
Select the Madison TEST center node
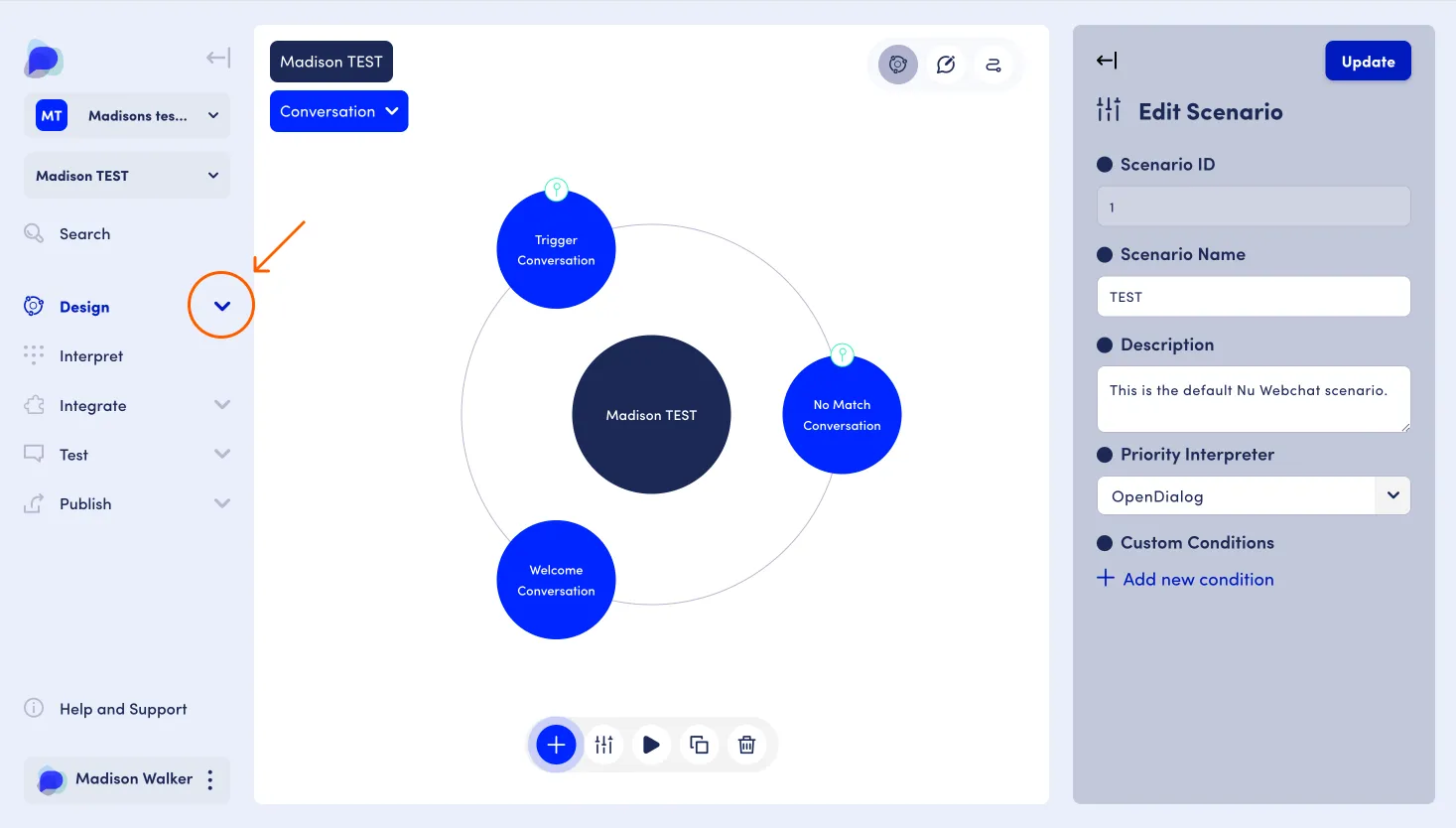point(651,415)
